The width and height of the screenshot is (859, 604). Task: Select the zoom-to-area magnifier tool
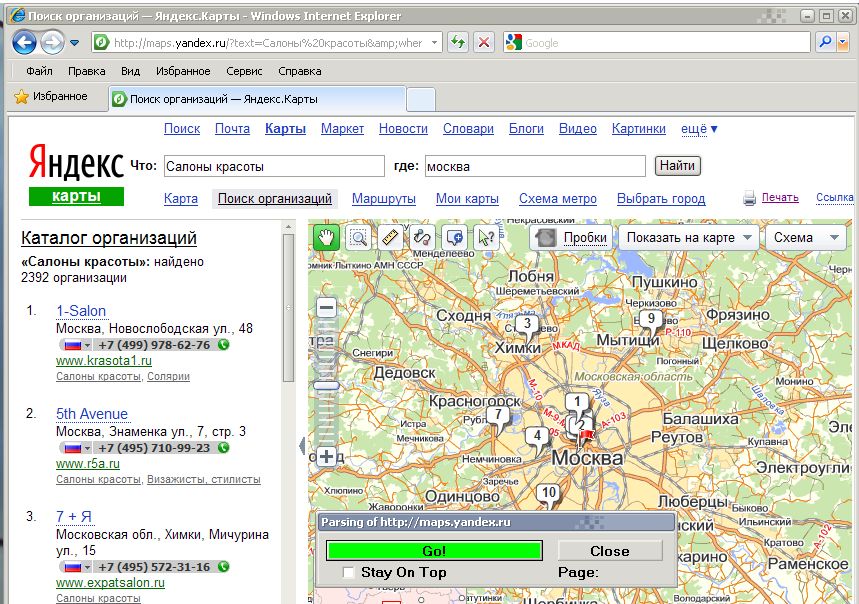click(x=358, y=238)
